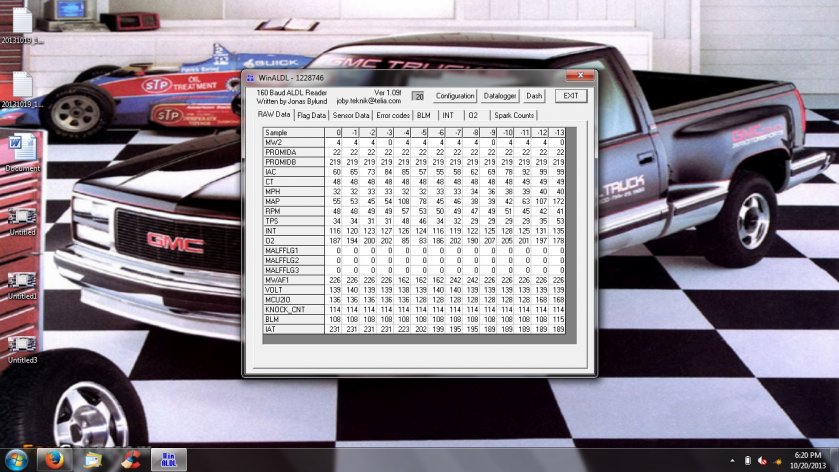The width and height of the screenshot is (839, 472).
Task: Switch to the Spark Counts tab
Action: [x=514, y=116]
